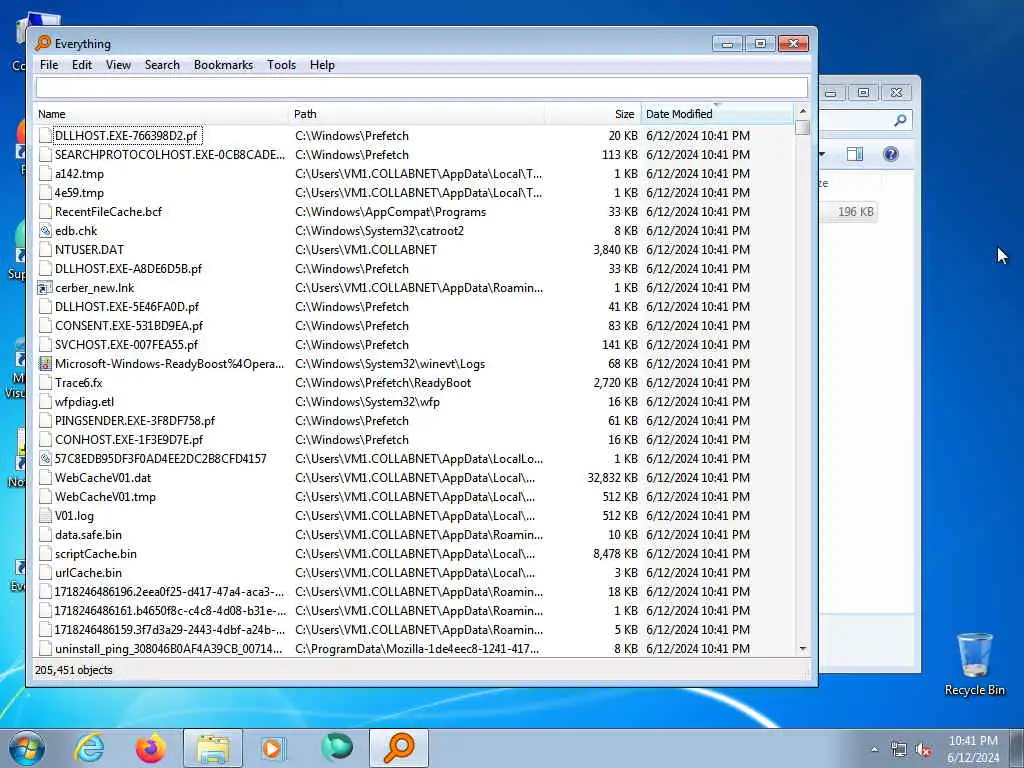Click the Everything search input field
Screen dimensions: 1024x768
click(421, 88)
